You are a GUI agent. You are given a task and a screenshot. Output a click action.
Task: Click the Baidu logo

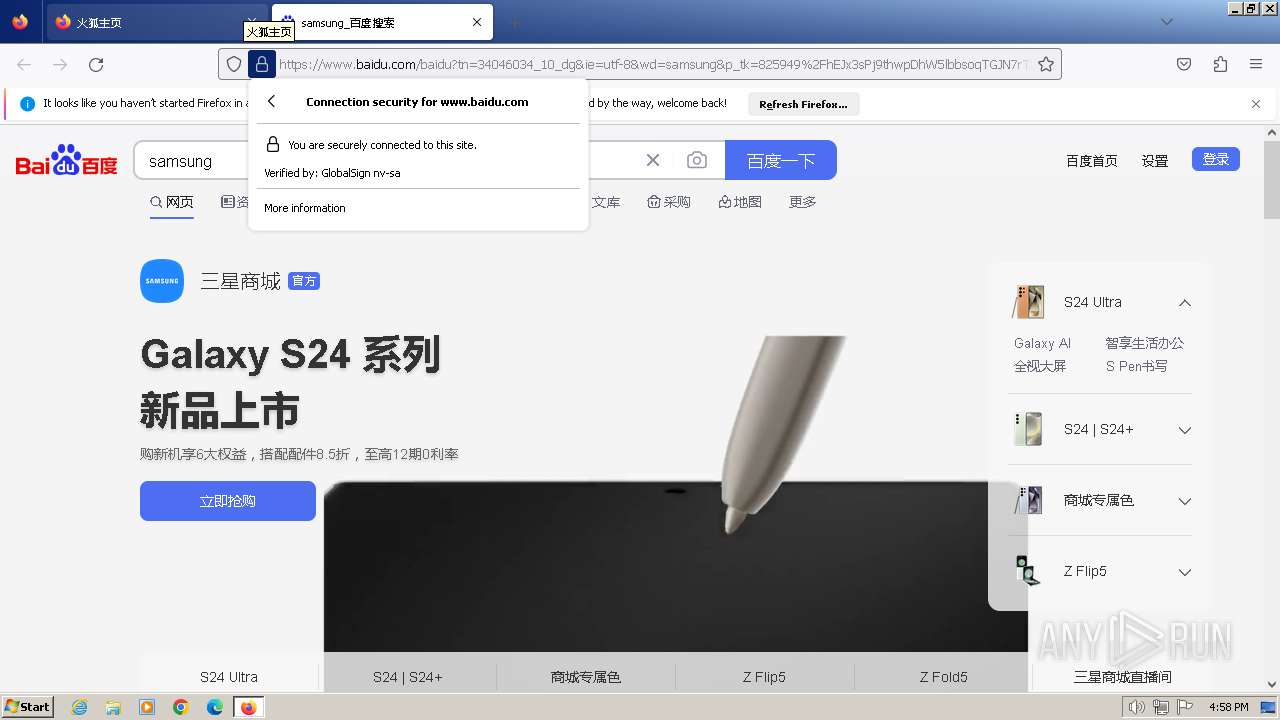(x=66, y=160)
